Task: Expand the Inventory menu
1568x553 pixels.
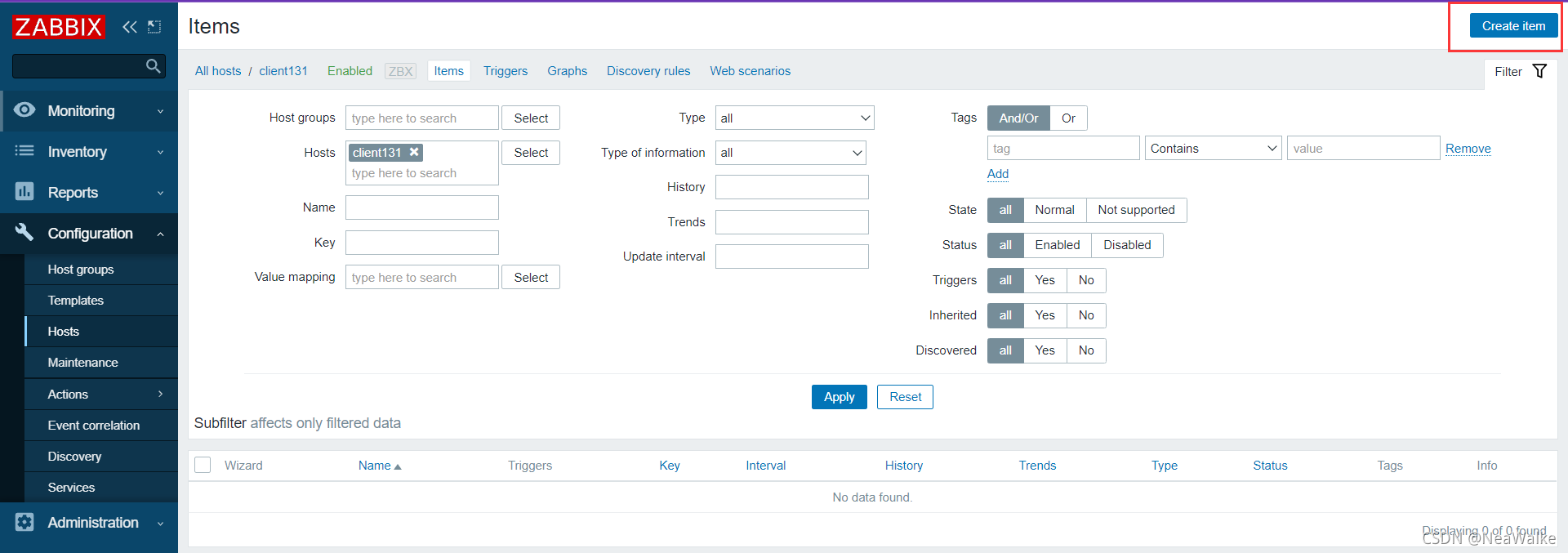Action: point(160,152)
